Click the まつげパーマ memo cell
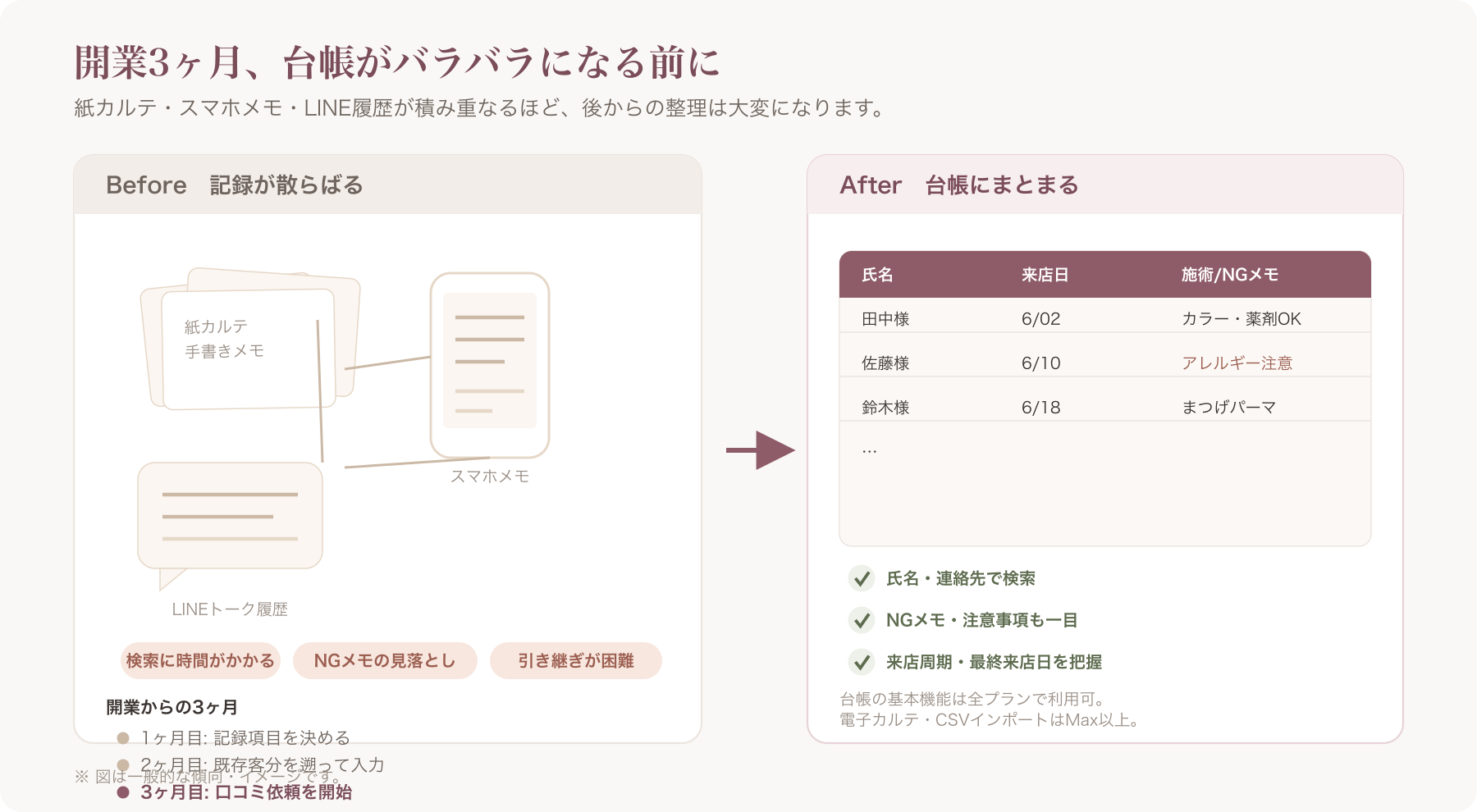Image resolution: width=1477 pixels, height=812 pixels. [1229, 408]
